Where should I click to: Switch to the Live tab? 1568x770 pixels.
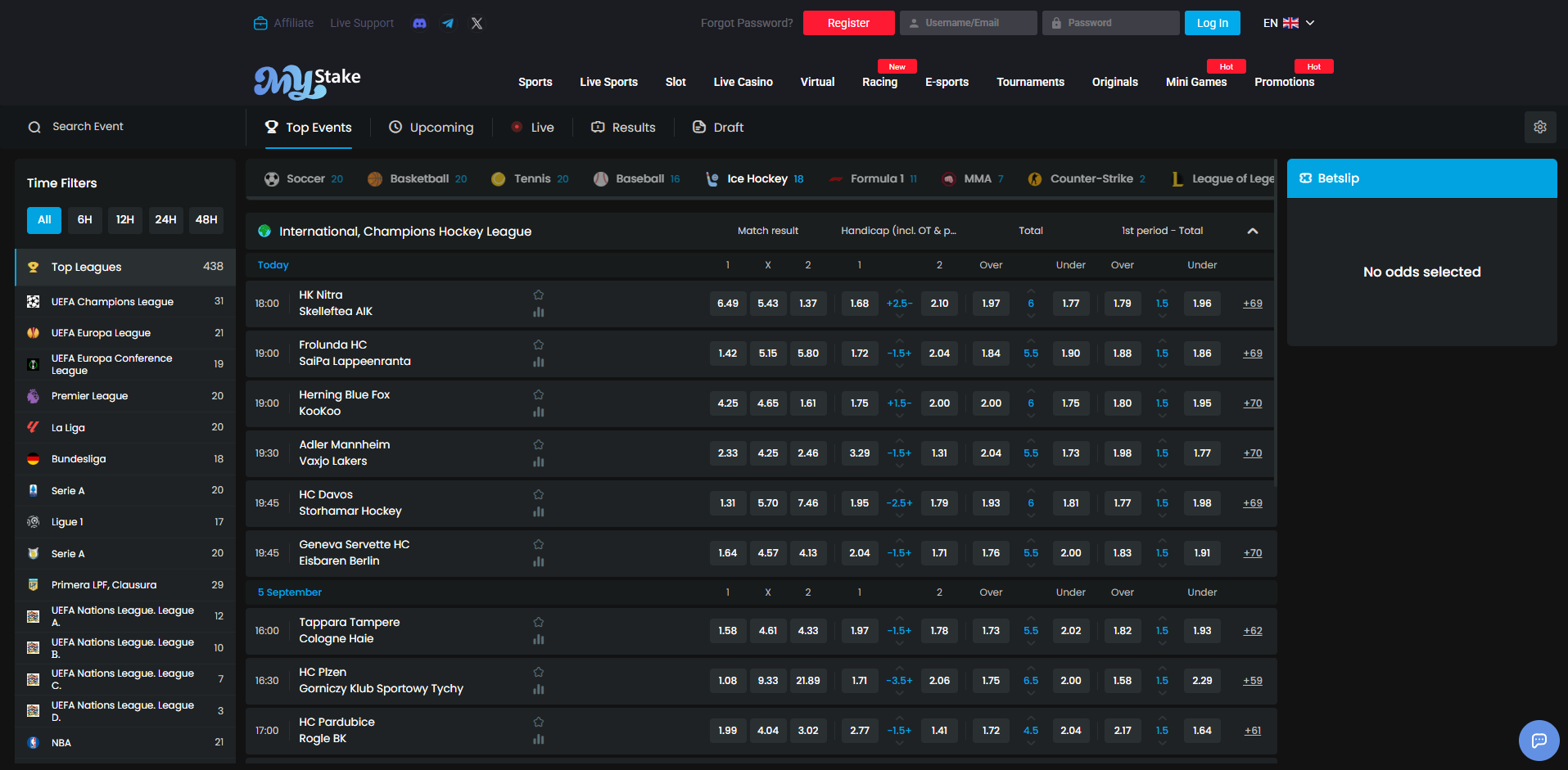pyautogui.click(x=532, y=127)
